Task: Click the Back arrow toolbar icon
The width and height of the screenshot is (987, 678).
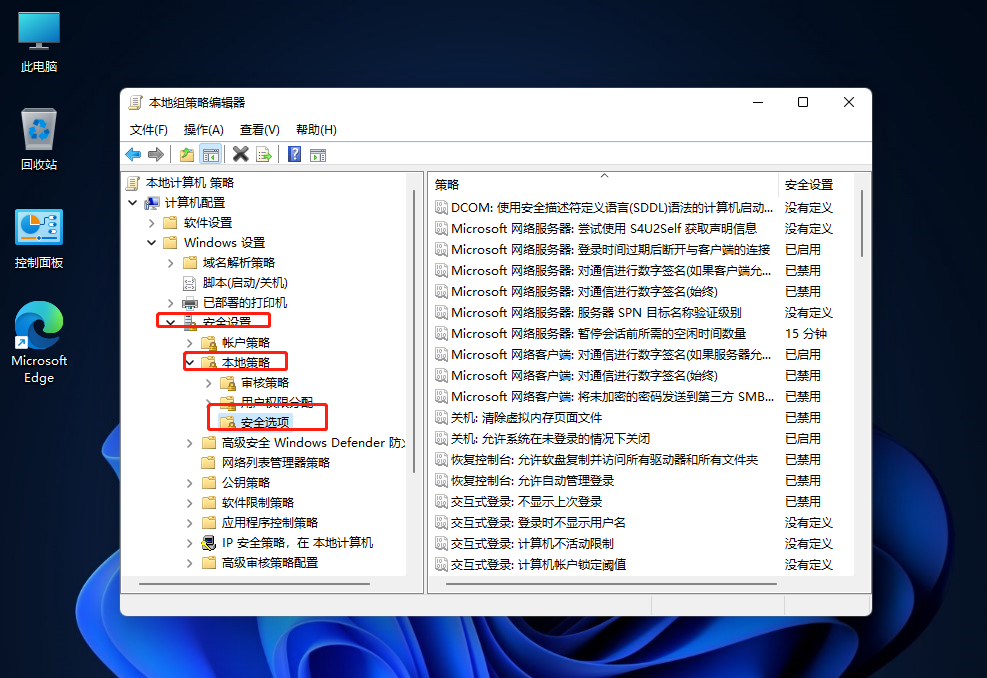Action: 133,154
